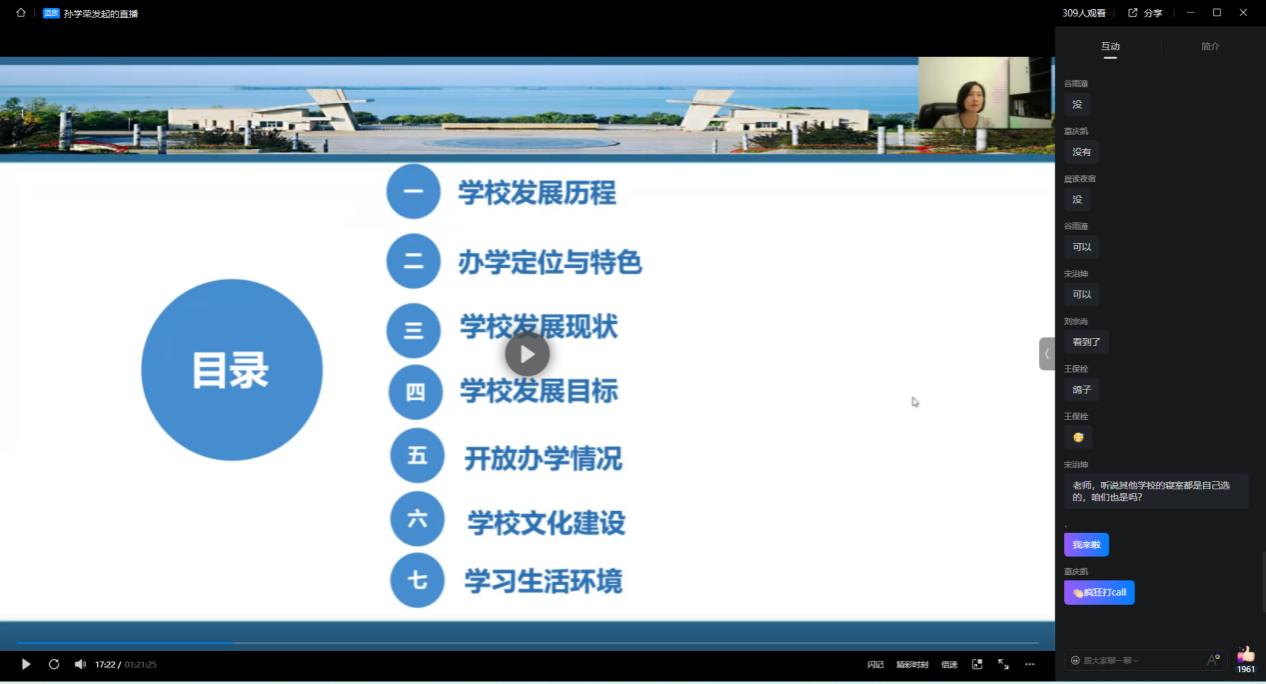This screenshot has height=684, width=1266.
Task: Click the thumbs-up like icon
Action: coord(1246,654)
